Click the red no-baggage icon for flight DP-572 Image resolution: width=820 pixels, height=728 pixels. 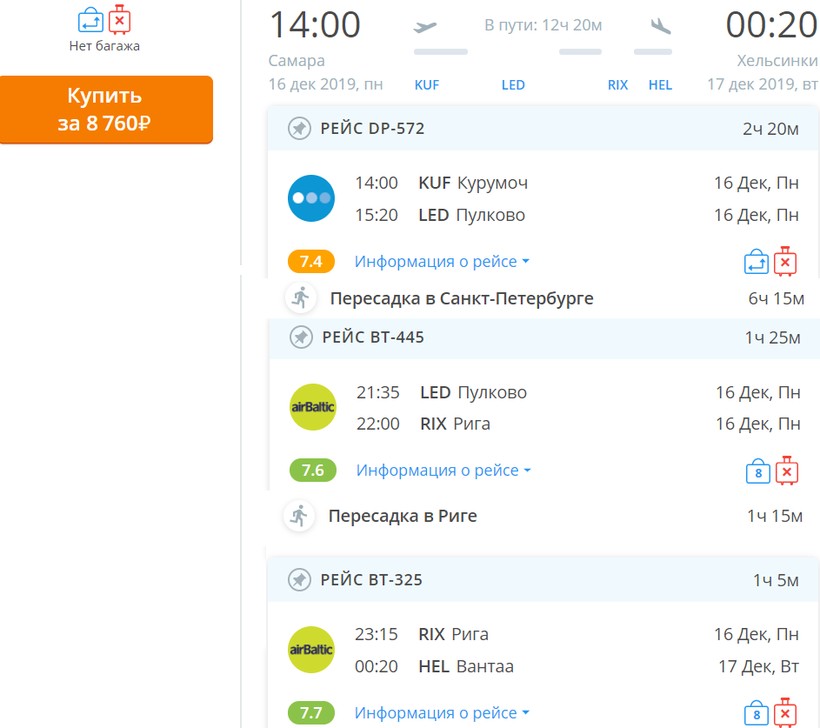pos(786,262)
